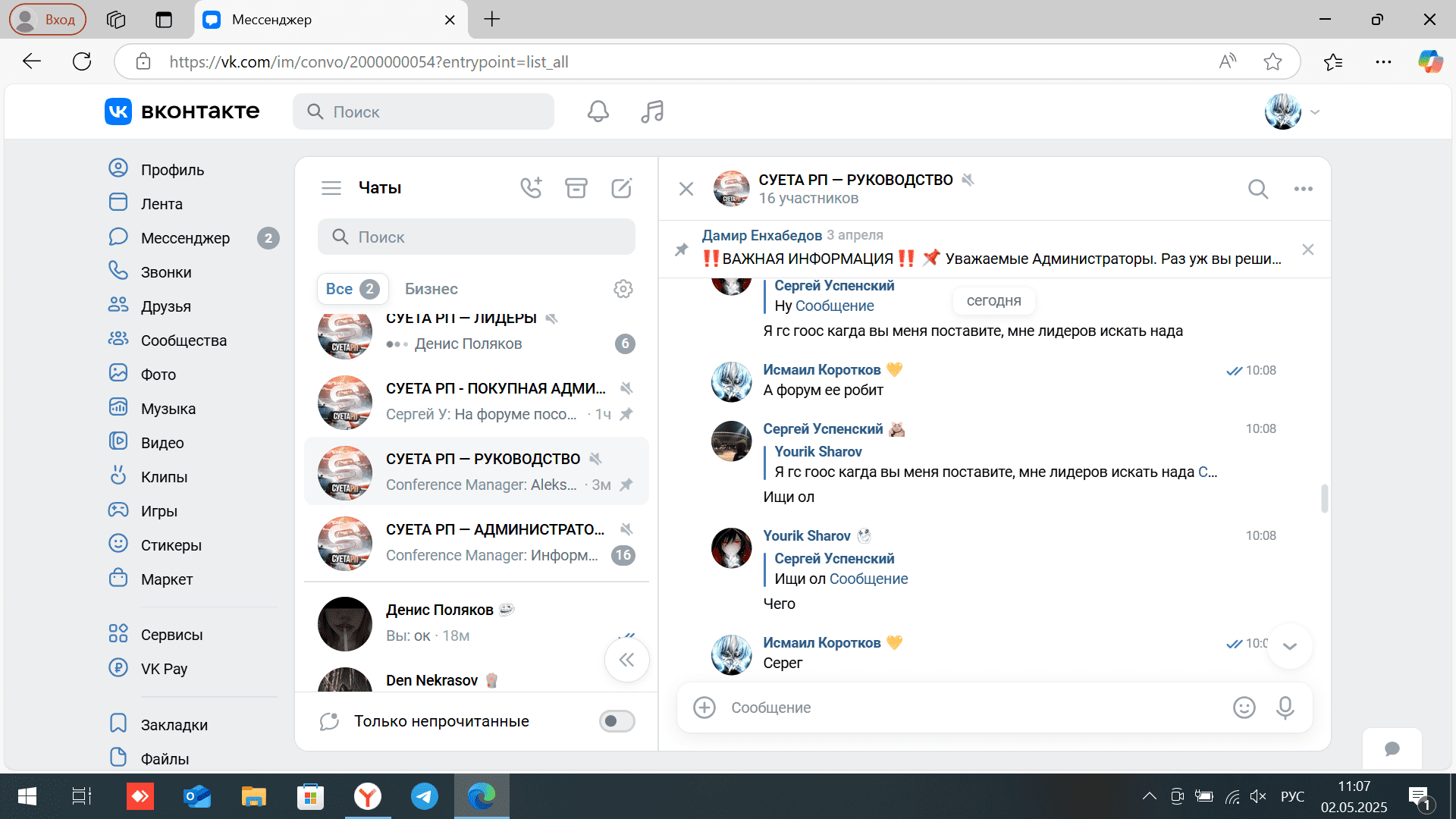
Task: Record a voice message
Action: [1285, 708]
